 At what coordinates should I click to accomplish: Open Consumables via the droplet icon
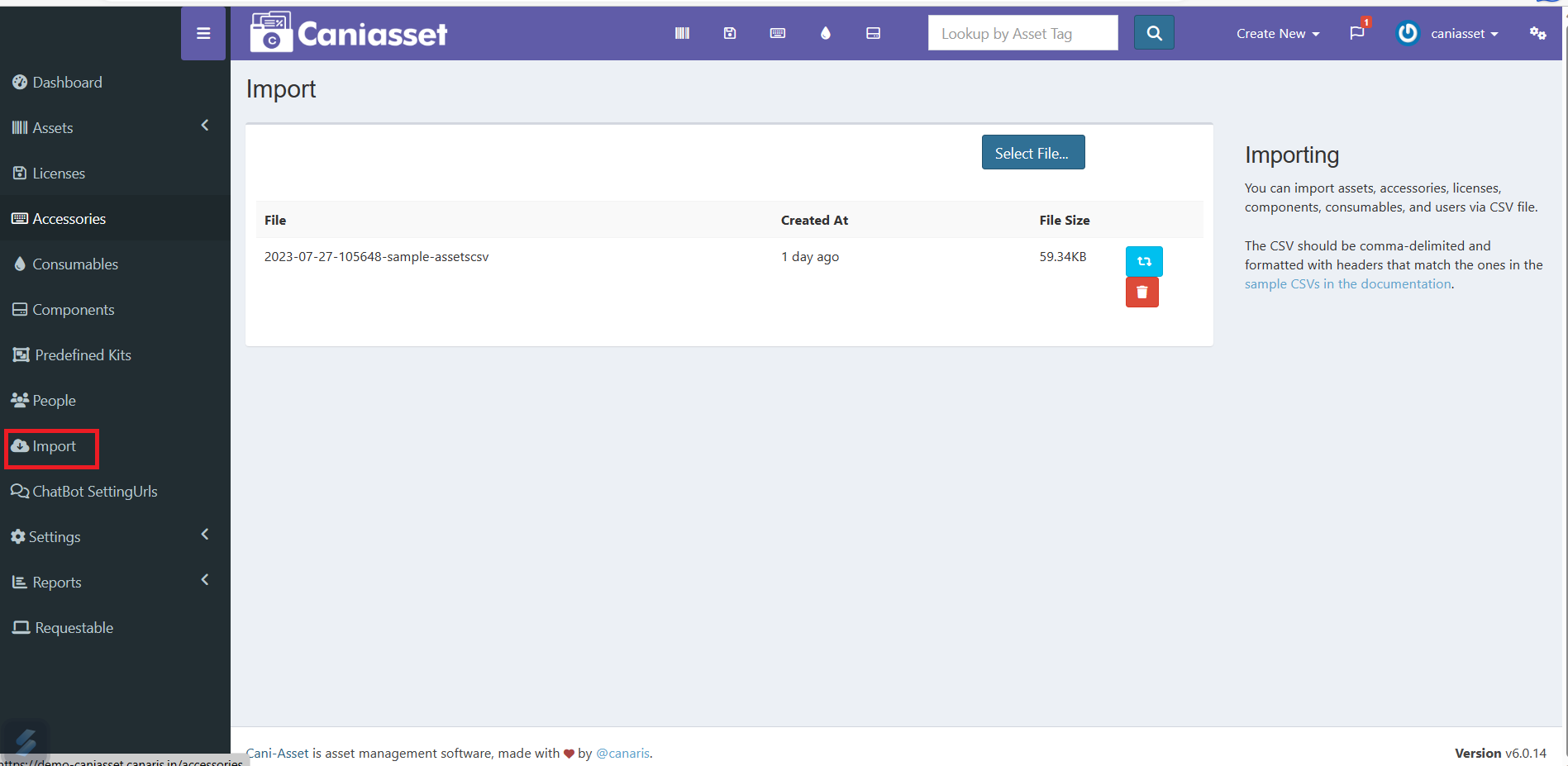coord(825,32)
